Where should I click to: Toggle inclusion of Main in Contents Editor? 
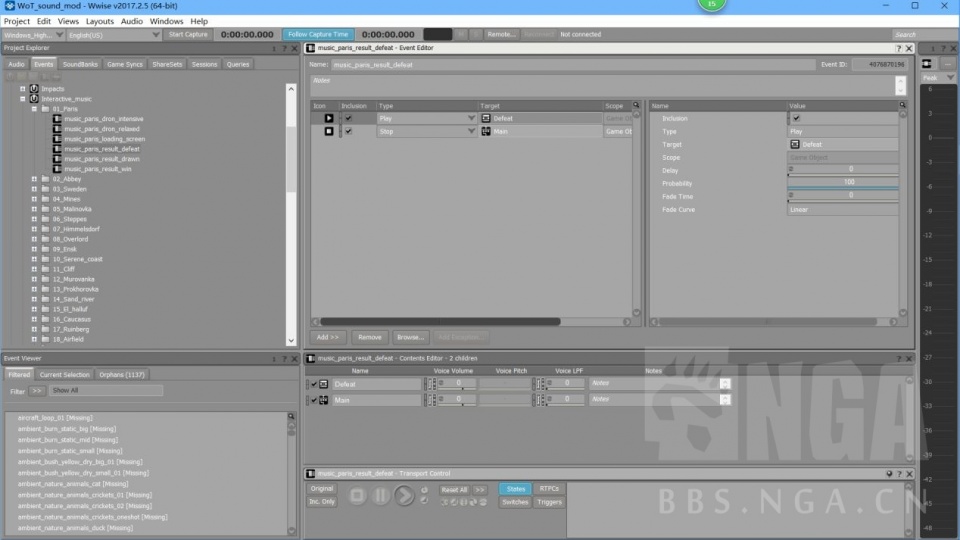pyautogui.click(x=314, y=400)
